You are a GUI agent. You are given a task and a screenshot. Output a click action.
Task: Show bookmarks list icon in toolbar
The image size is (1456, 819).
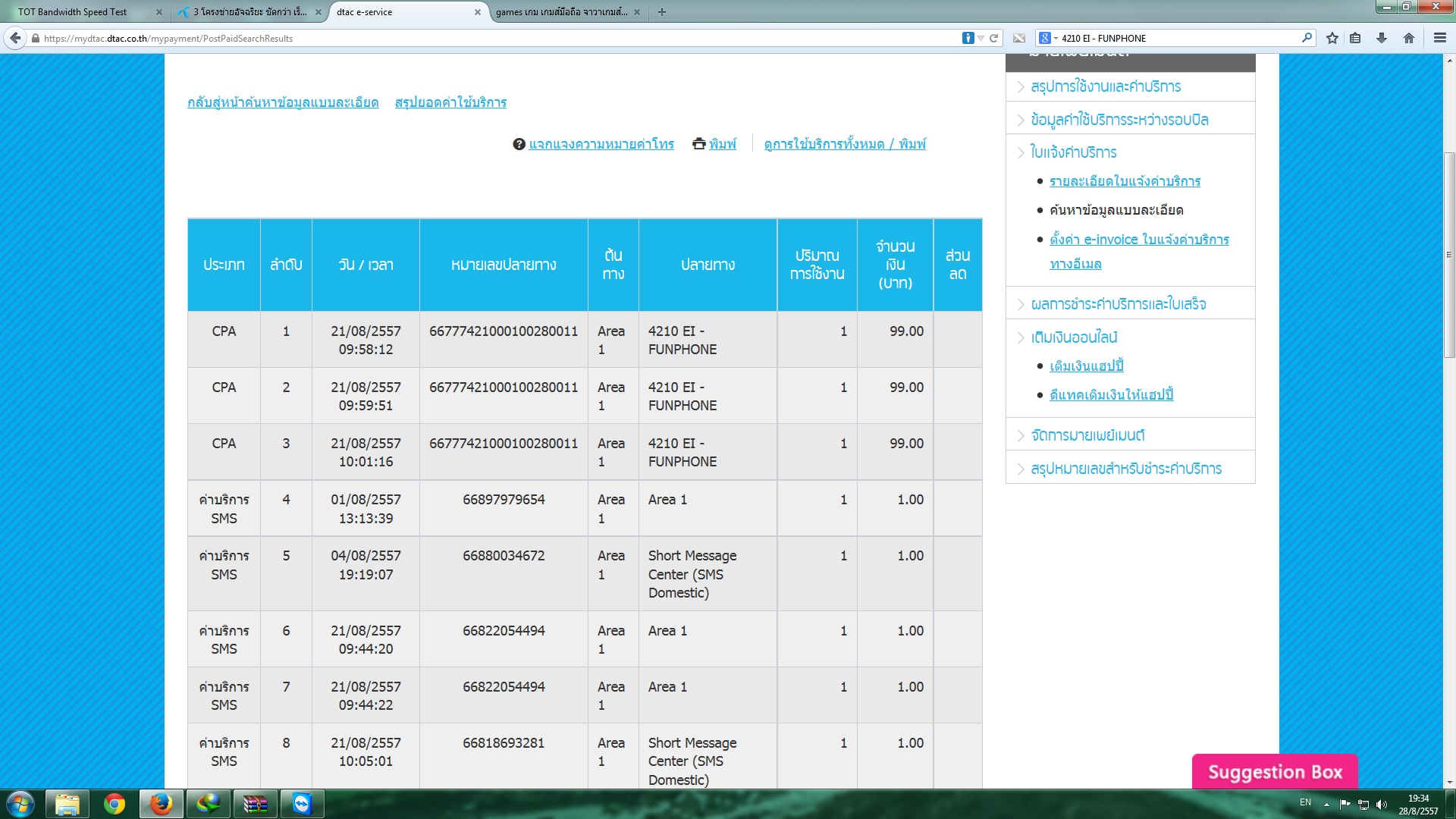1355,38
